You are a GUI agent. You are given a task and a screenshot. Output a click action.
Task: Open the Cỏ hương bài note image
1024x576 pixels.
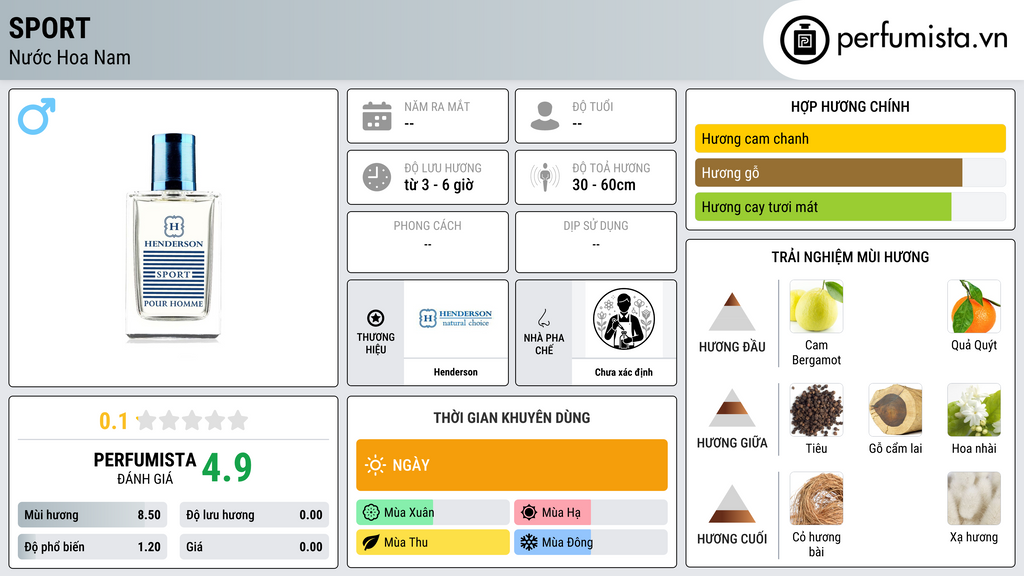coord(816,498)
